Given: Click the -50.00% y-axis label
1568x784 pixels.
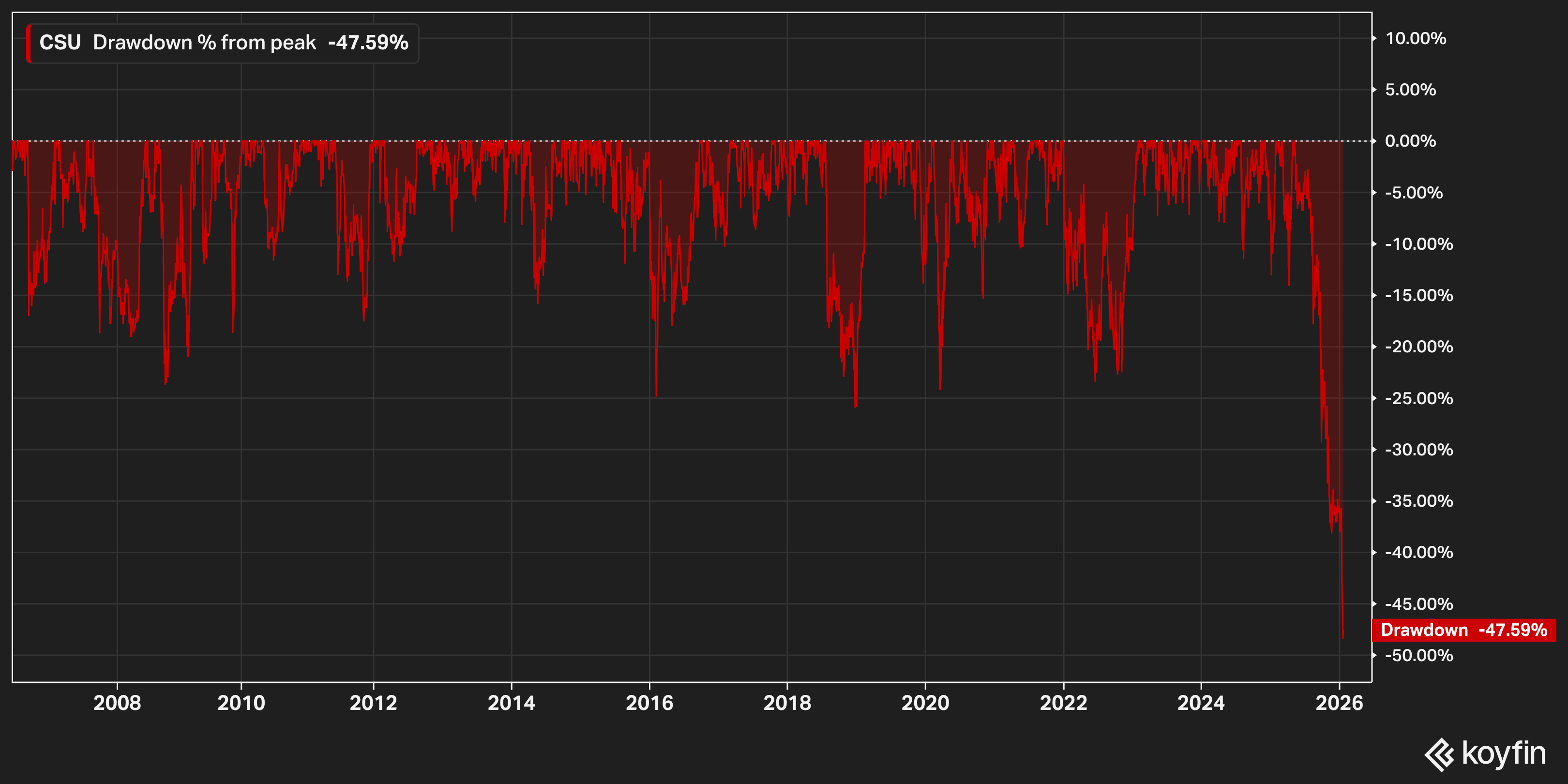Looking at the screenshot, I should (1418, 656).
